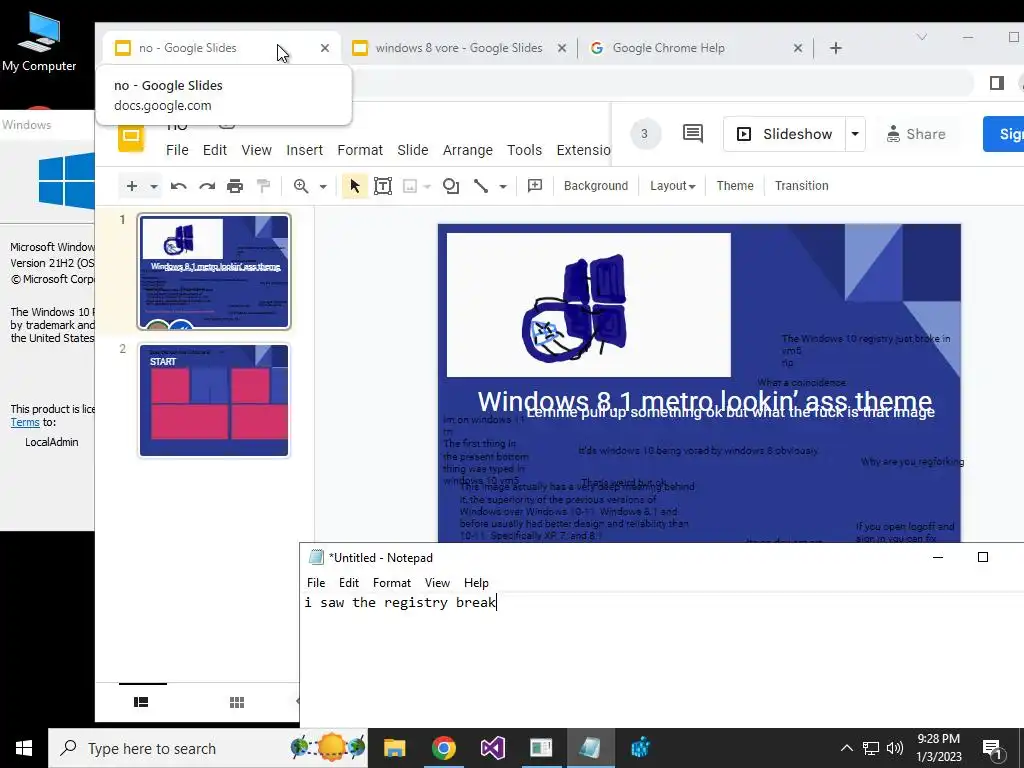Screen dimensions: 1024x768
Task: Click the Chrome side panel icon
Action: coord(997,83)
